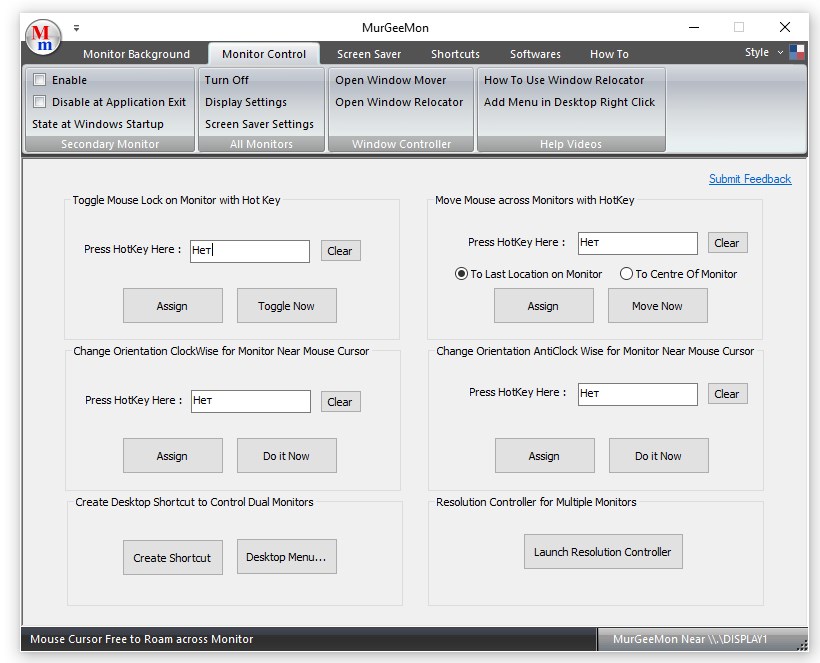Assign the Toggle Mouse Lock hotkey
The width and height of the screenshot is (820, 663).
tap(173, 306)
